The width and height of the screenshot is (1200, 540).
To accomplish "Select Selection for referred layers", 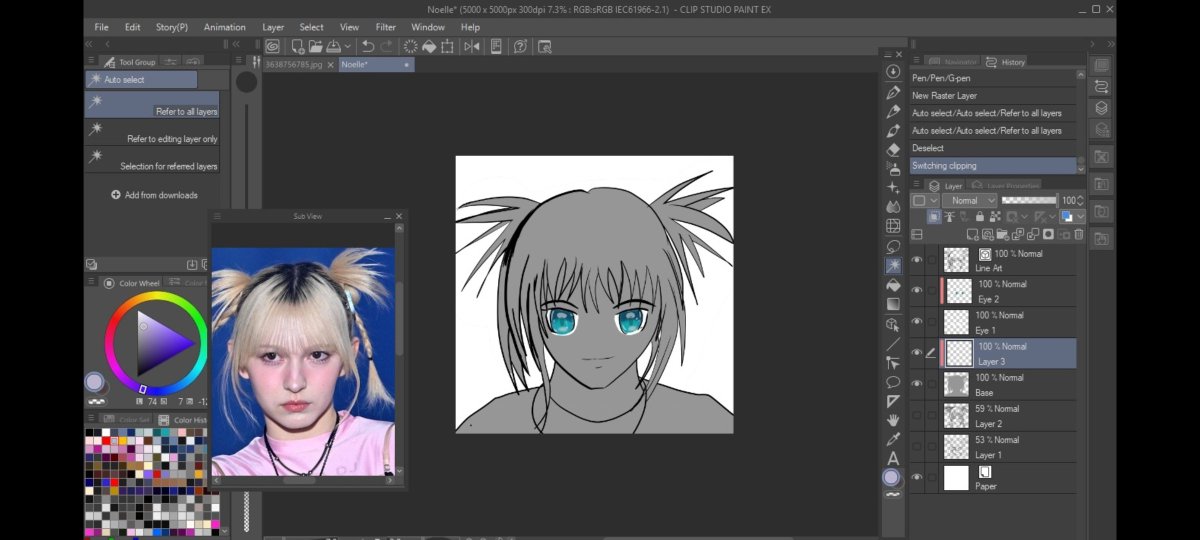I will [151, 159].
